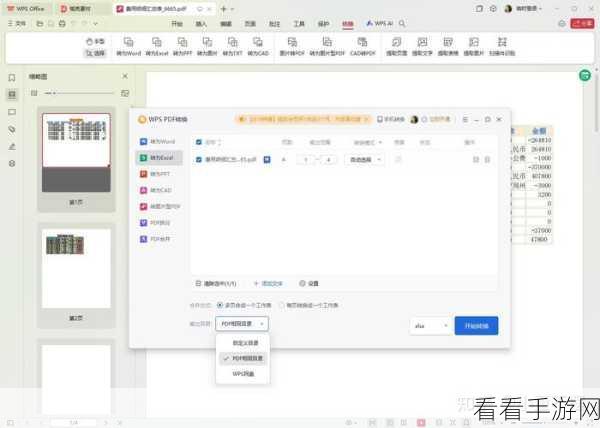Click the Convert to Excel ribbon icon
Screen dimensions: 600x428
(x=157, y=46)
